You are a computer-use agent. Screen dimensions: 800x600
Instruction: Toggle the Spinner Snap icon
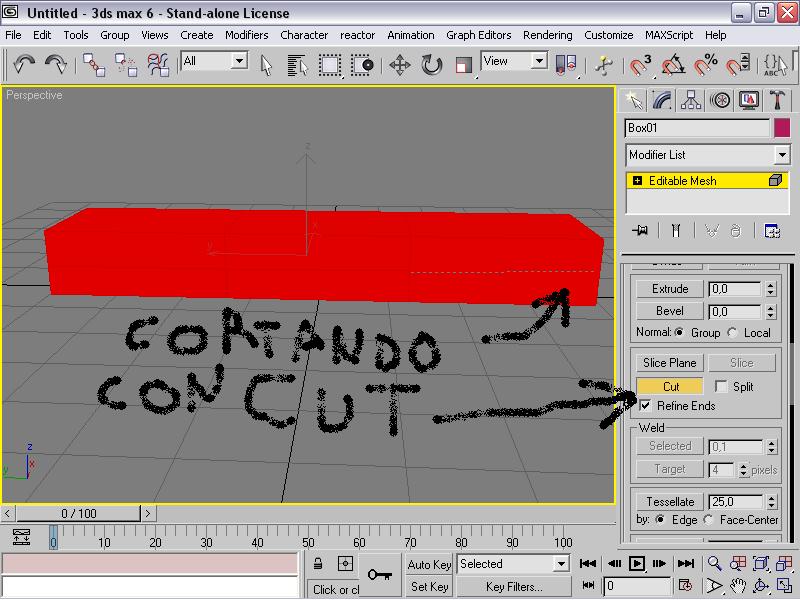coord(738,65)
